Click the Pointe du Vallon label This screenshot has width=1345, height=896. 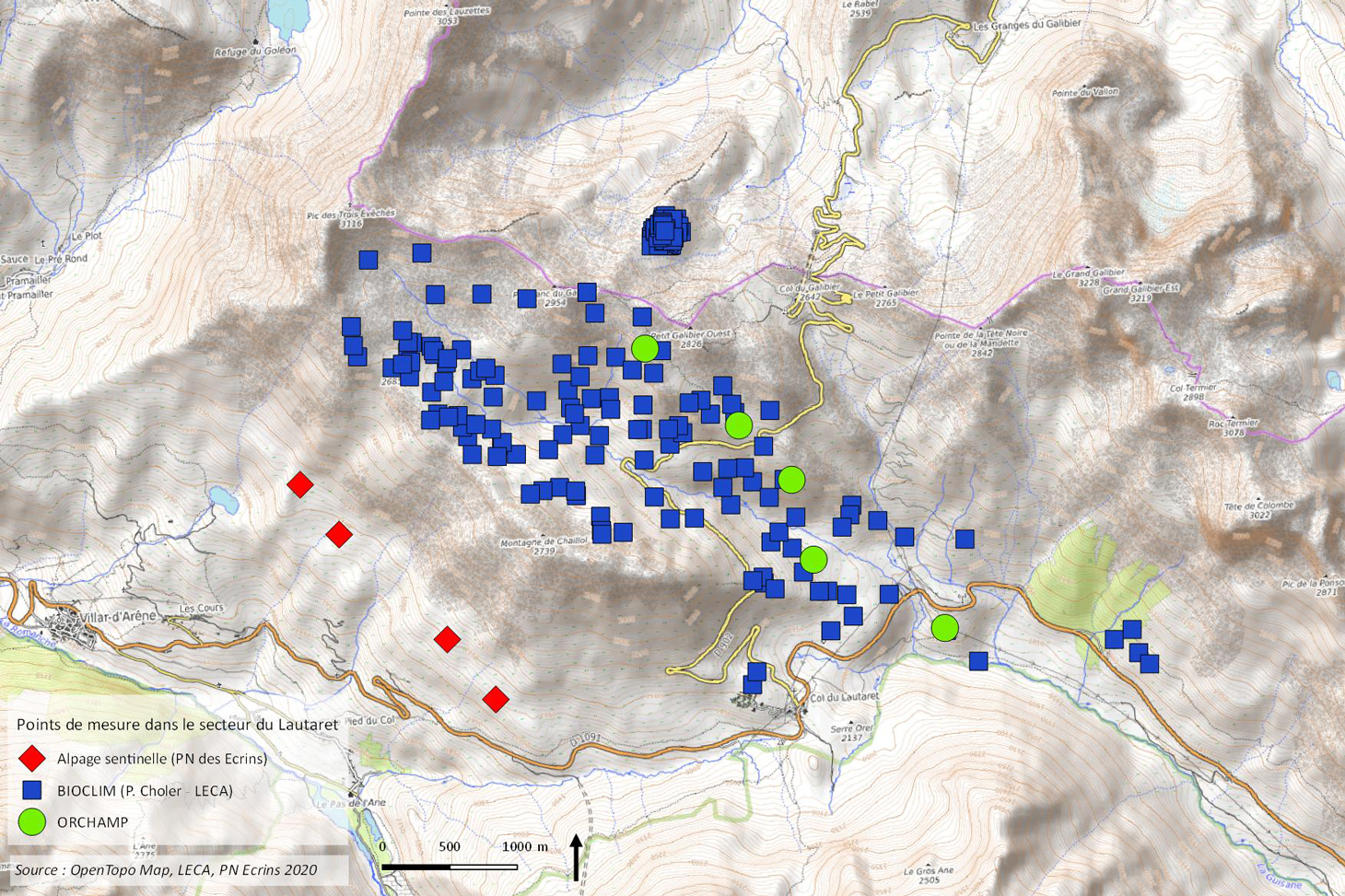[x=1086, y=93]
